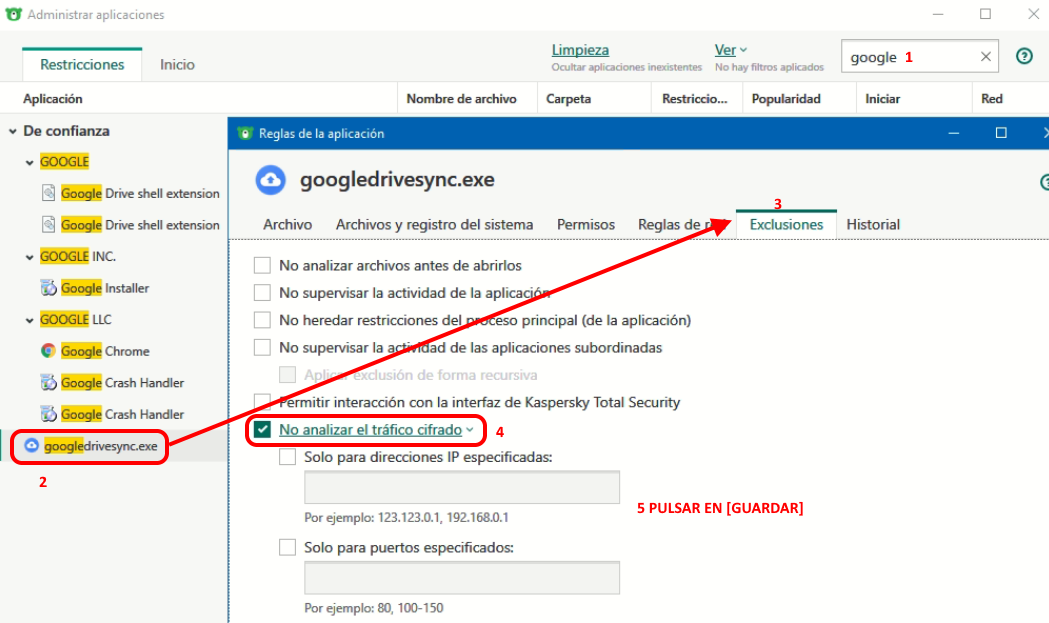Check No supervisar la actividad de la aplicación
The image size is (1049, 623).
click(262, 292)
